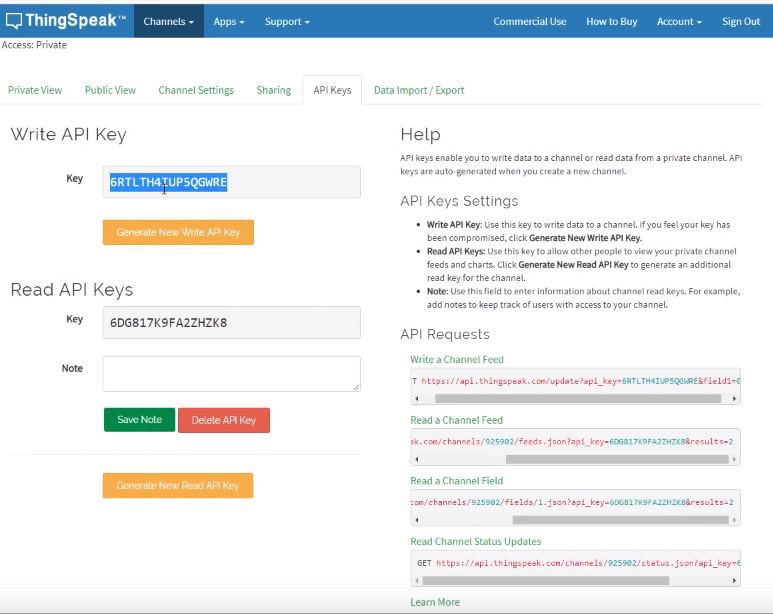Open the Read a Channel Feed link
This screenshot has width=773, height=614.
point(457,420)
